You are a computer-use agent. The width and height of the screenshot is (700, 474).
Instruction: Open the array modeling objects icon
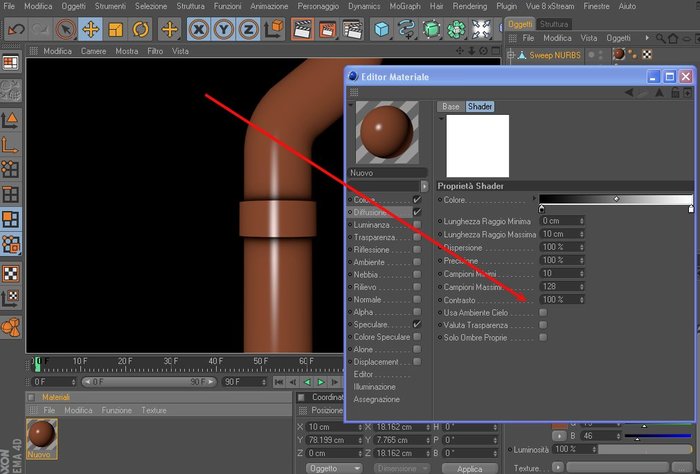[456, 29]
